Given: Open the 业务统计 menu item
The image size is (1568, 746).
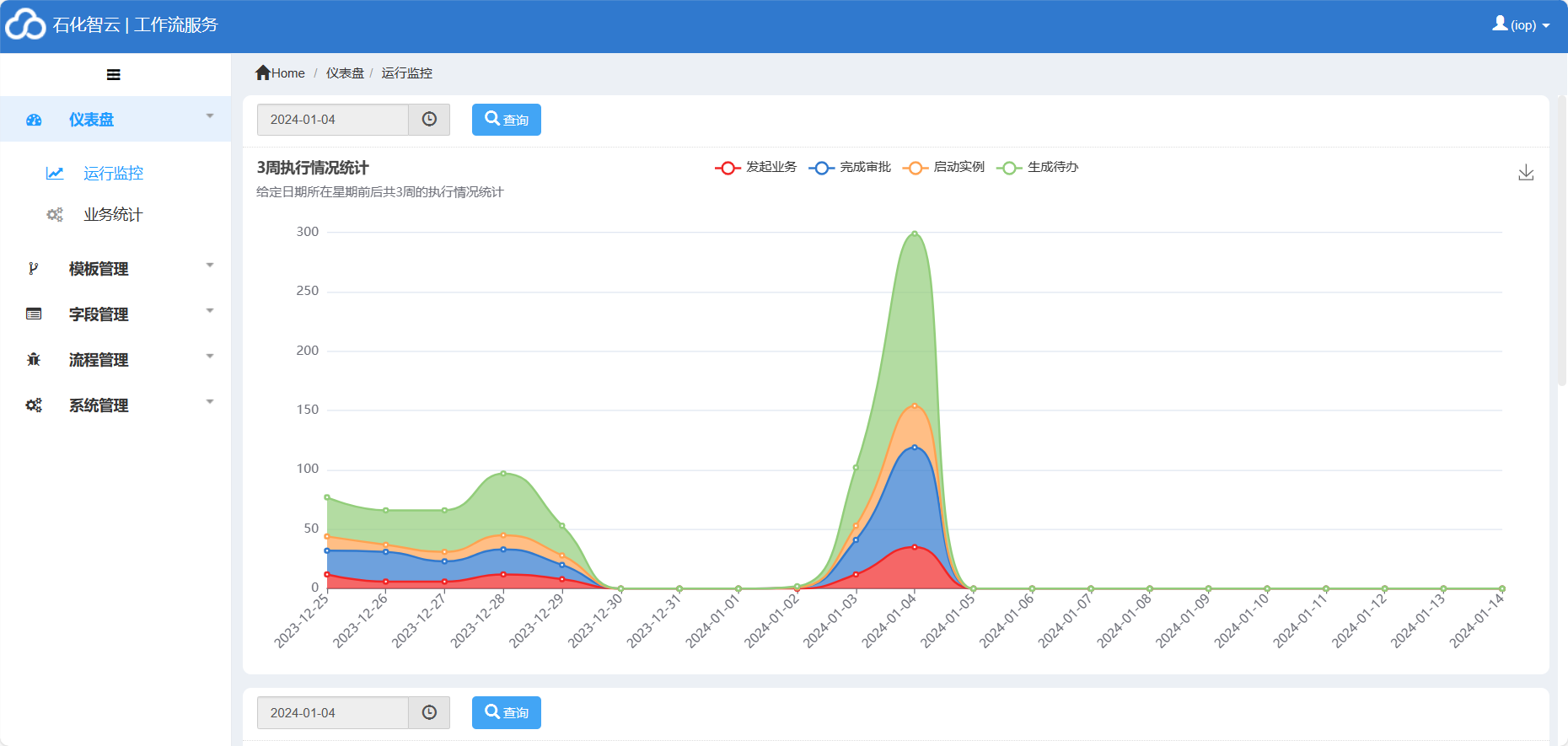Looking at the screenshot, I should 113,215.
